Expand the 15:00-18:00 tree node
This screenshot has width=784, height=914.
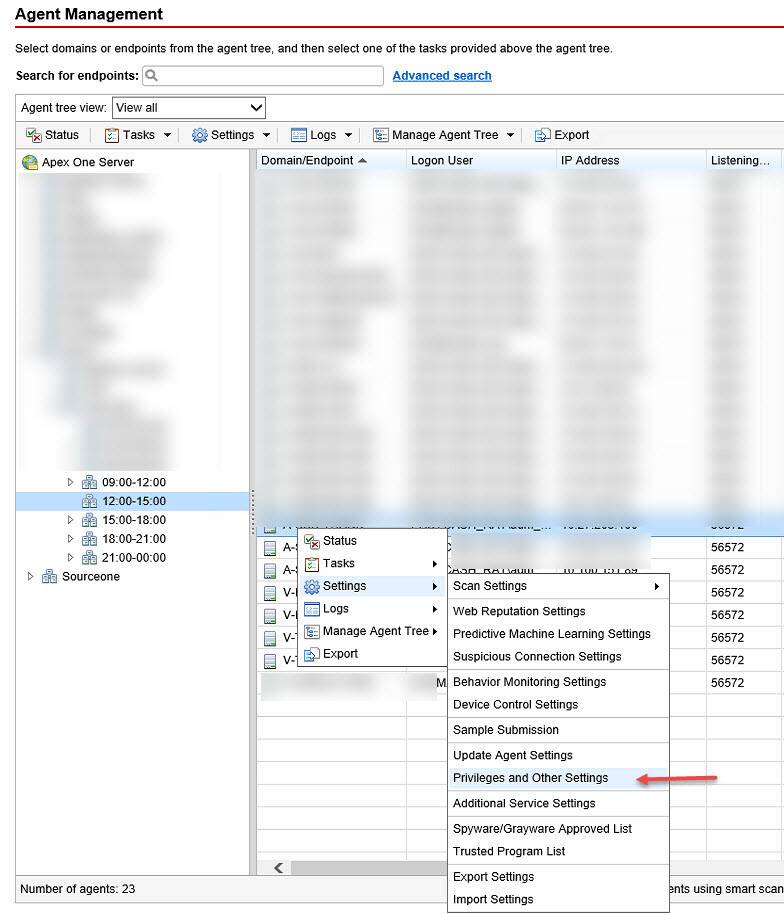click(70, 520)
